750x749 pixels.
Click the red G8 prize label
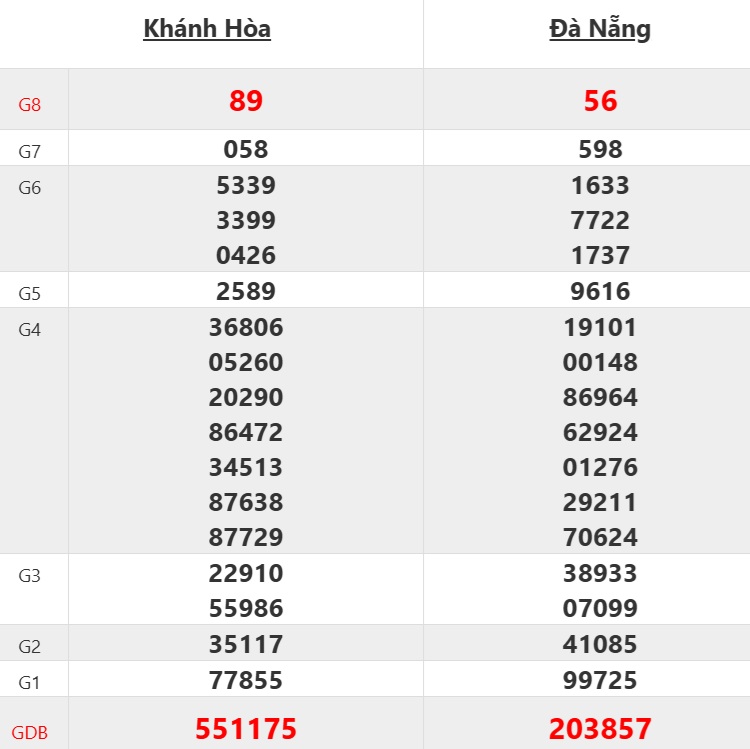click(x=30, y=104)
